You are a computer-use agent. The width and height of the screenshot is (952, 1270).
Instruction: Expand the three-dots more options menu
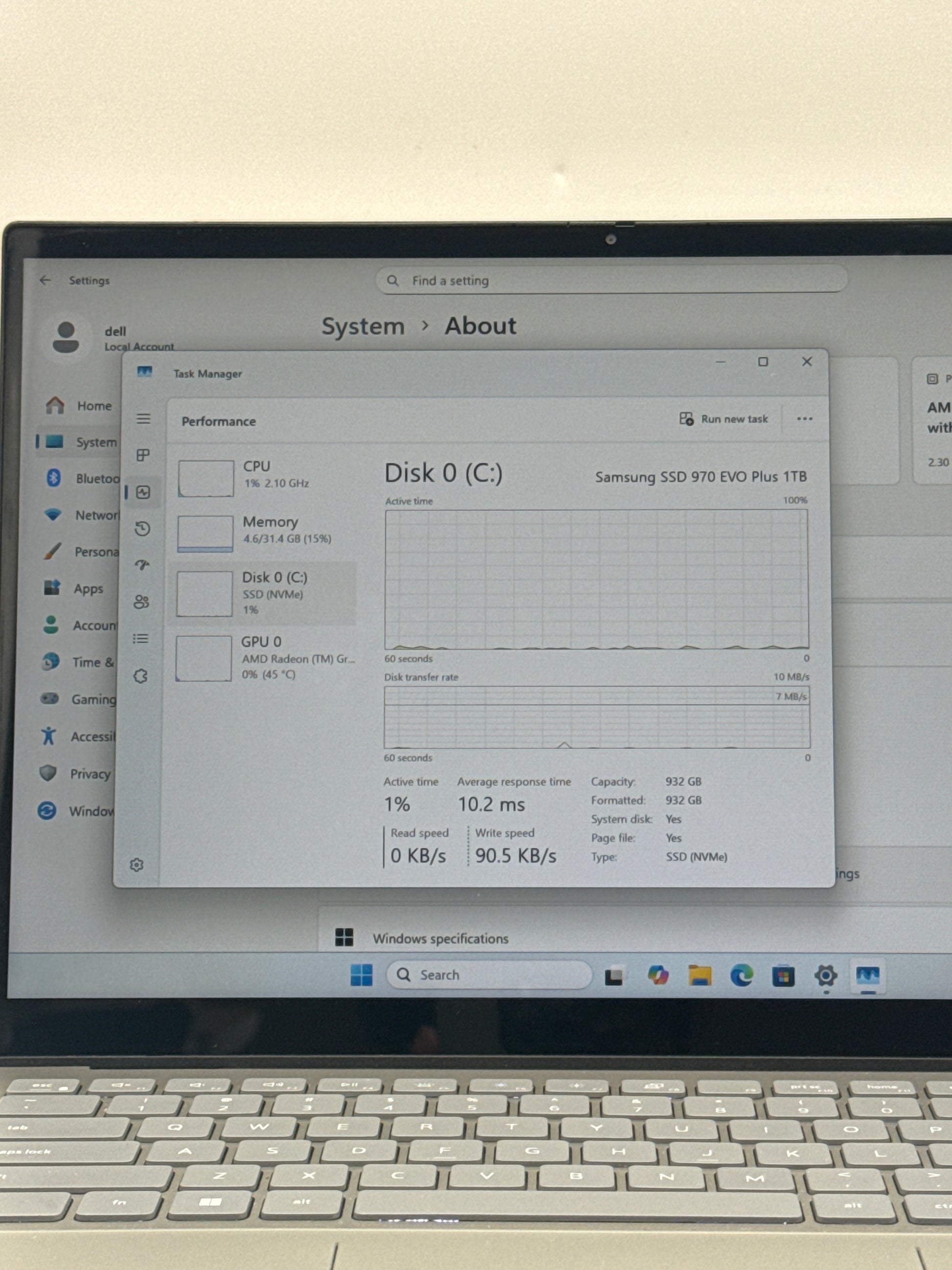pos(805,418)
